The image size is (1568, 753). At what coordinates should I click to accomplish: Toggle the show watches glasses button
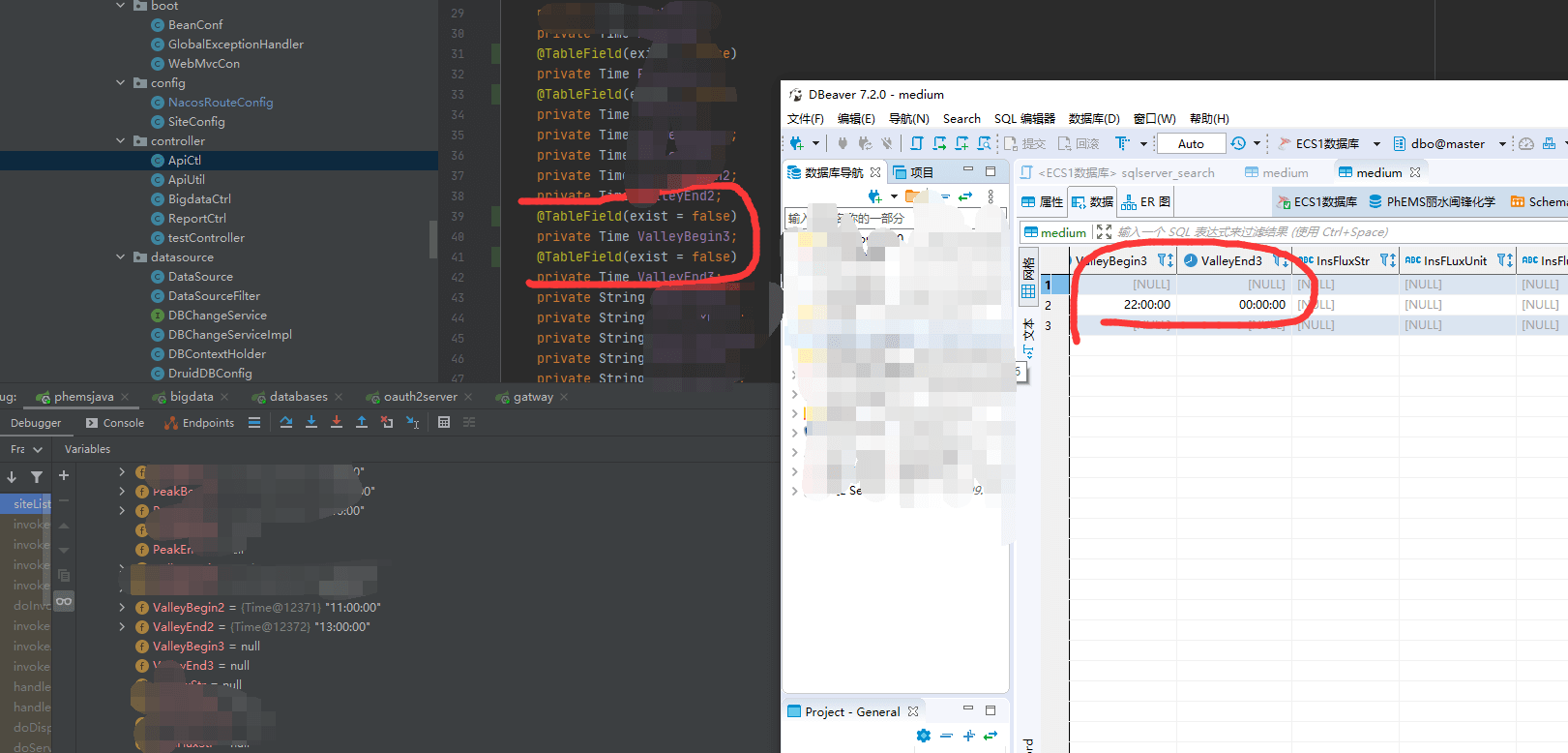[64, 601]
